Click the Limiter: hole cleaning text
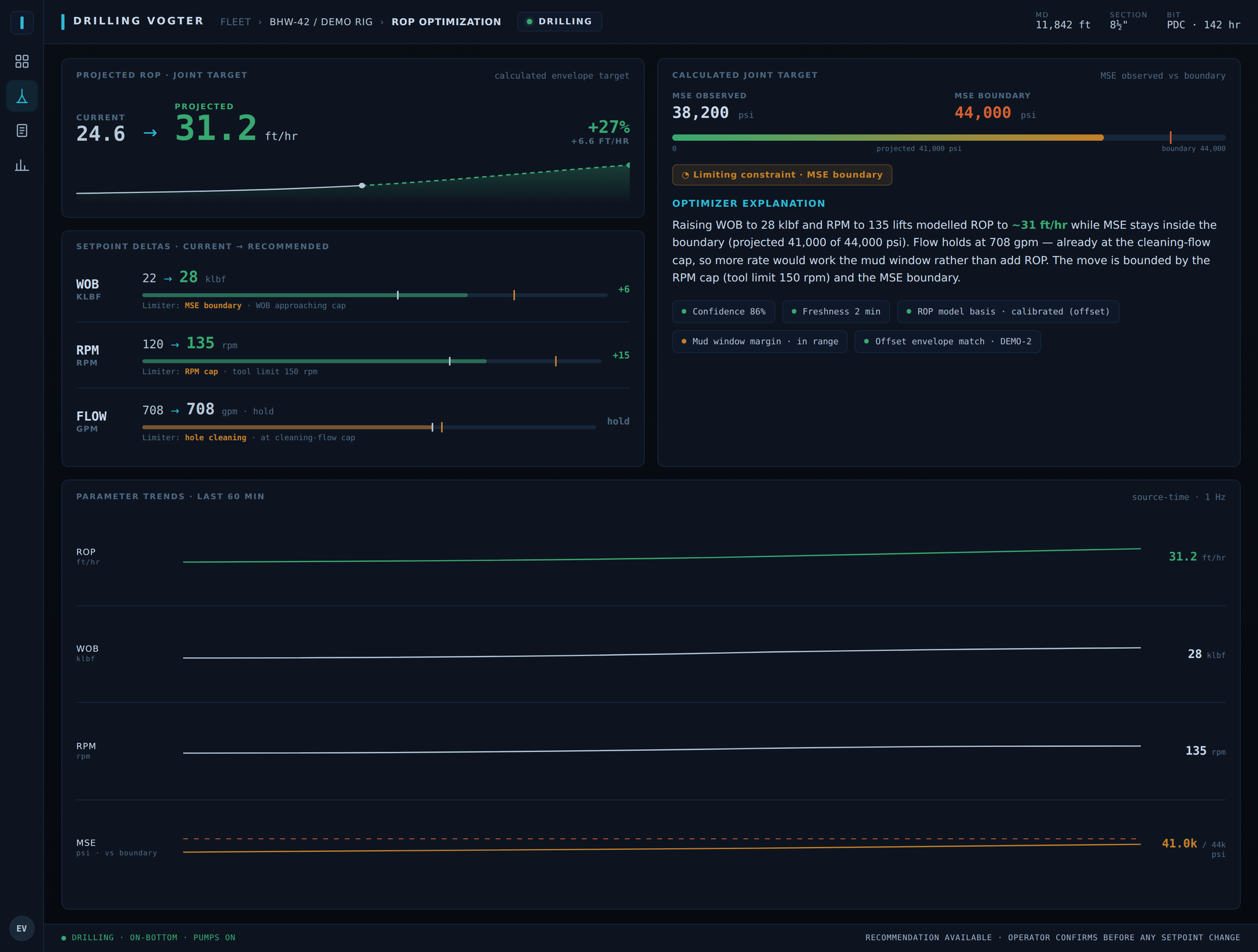This screenshot has height=952, width=1258. click(x=249, y=438)
